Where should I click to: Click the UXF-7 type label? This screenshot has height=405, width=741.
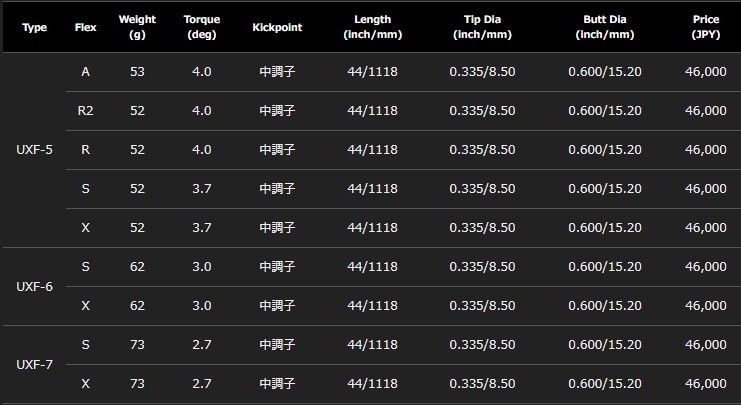point(34,365)
